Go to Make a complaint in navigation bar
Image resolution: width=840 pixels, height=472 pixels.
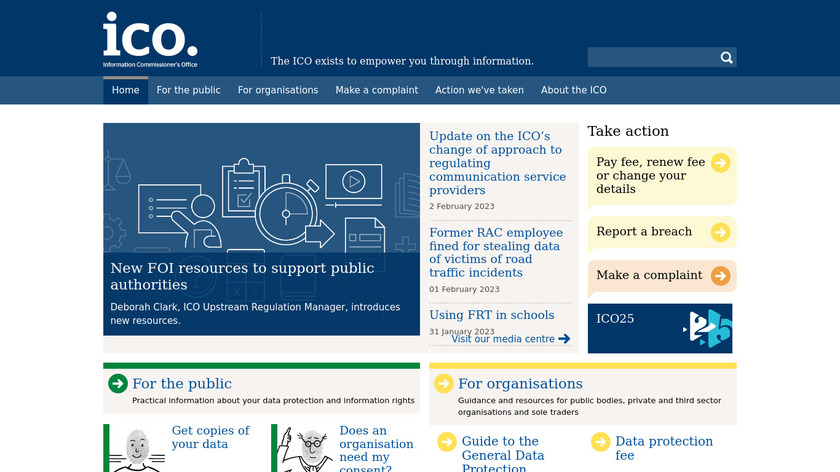pyautogui.click(x=377, y=90)
